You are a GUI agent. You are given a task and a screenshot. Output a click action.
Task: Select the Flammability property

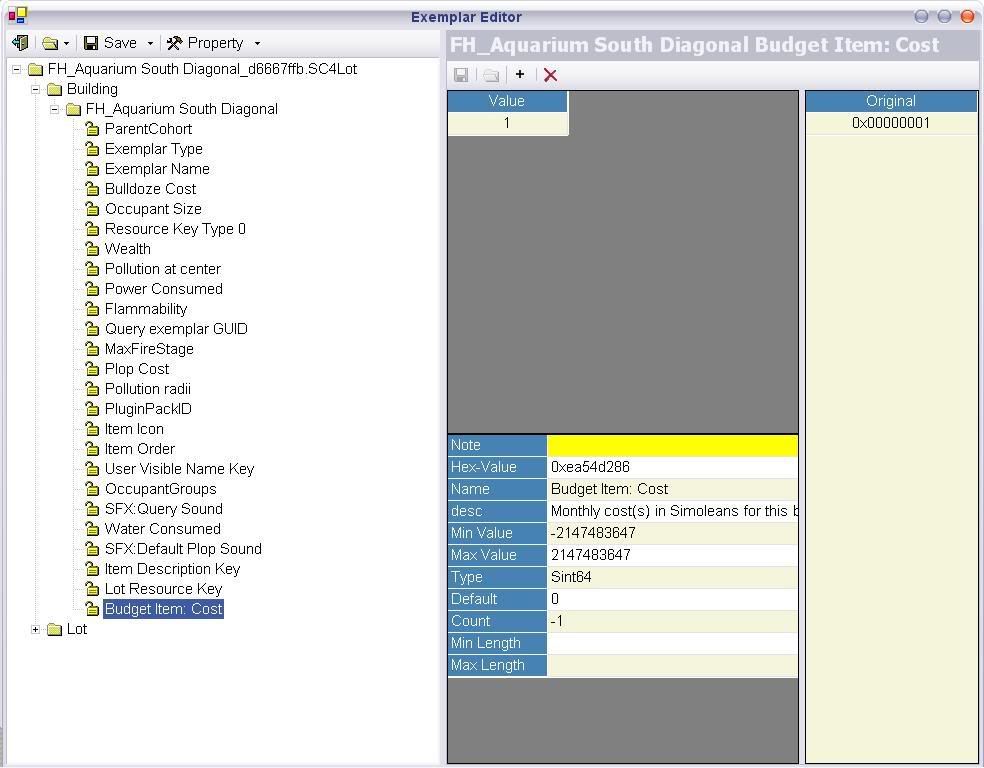click(x=146, y=309)
